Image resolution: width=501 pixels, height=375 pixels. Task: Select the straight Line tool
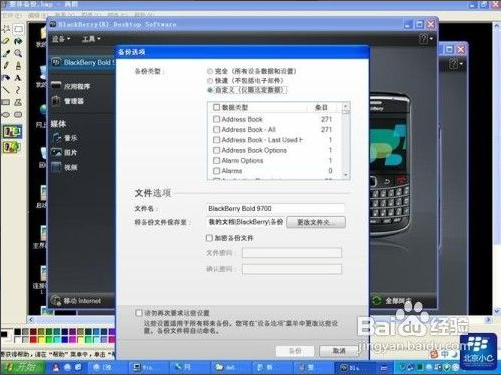(6, 90)
